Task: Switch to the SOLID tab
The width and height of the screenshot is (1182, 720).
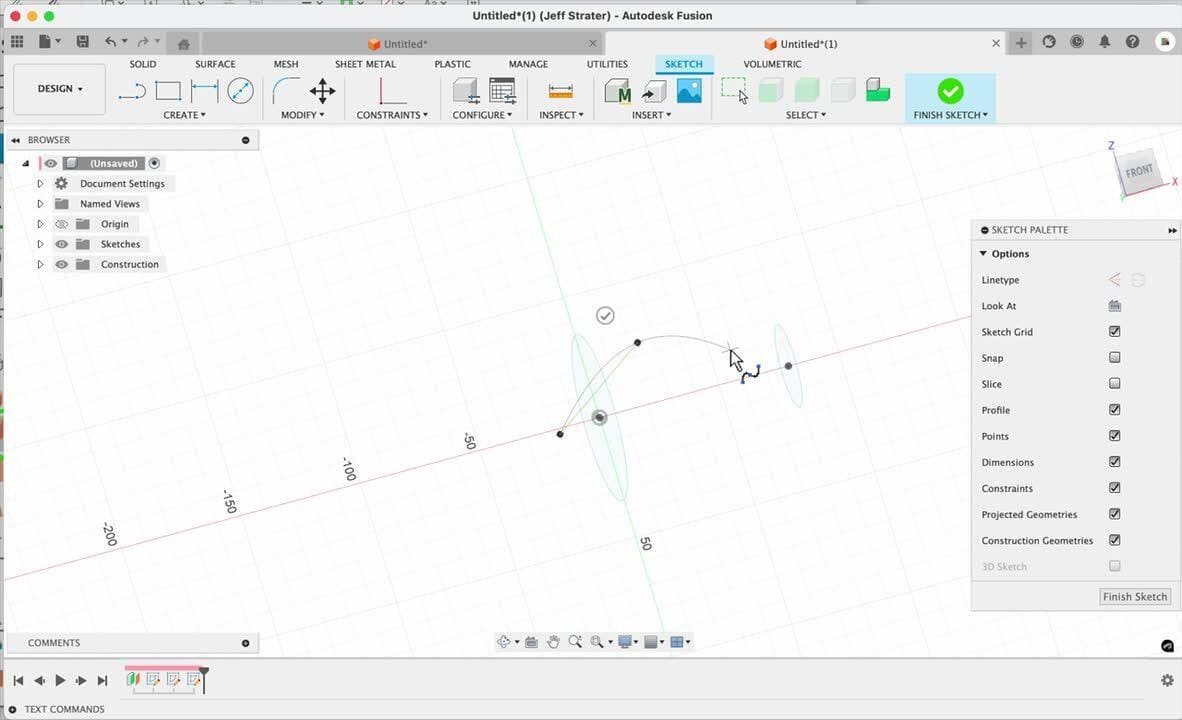Action: (x=142, y=64)
